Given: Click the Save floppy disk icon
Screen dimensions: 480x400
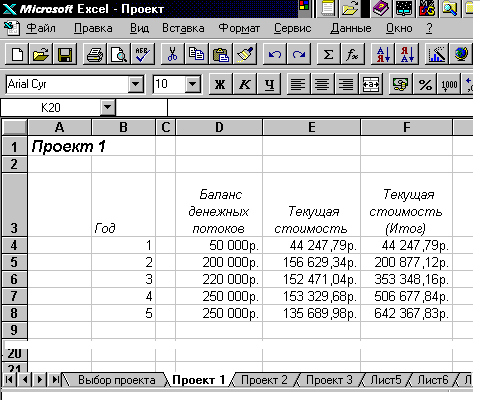Looking at the screenshot, I should pyautogui.click(x=65, y=54).
